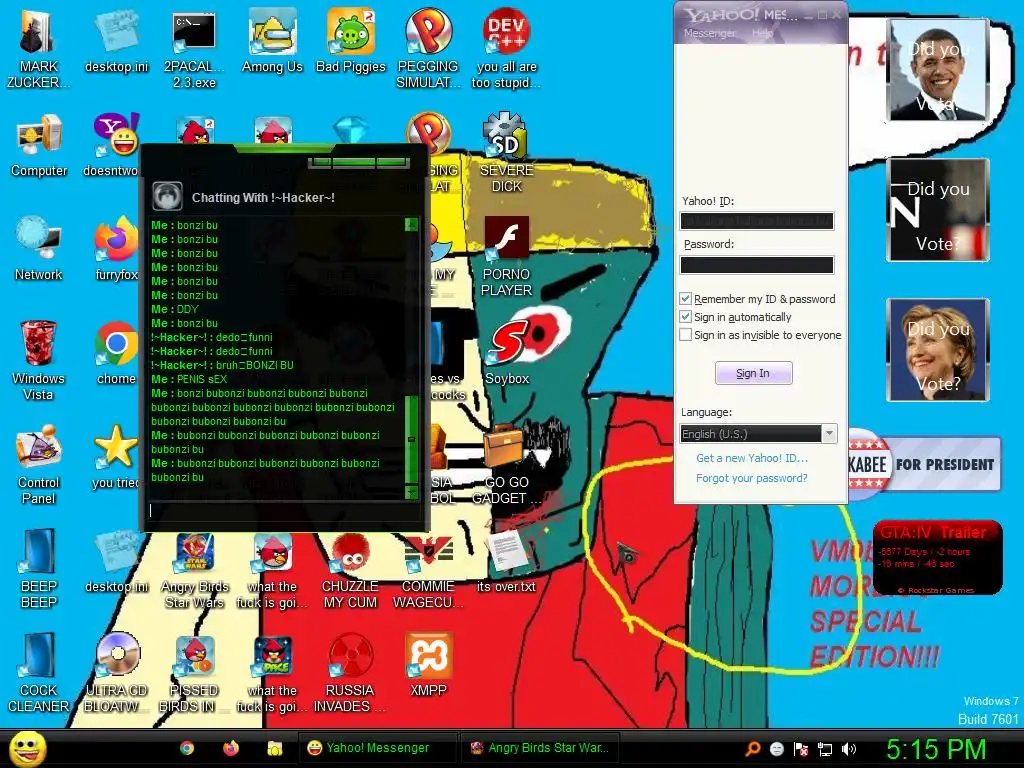Screen dimensions: 1024x768
Task: Open the RUSSIA INVADES desktop shortcut
Action: tap(350, 672)
